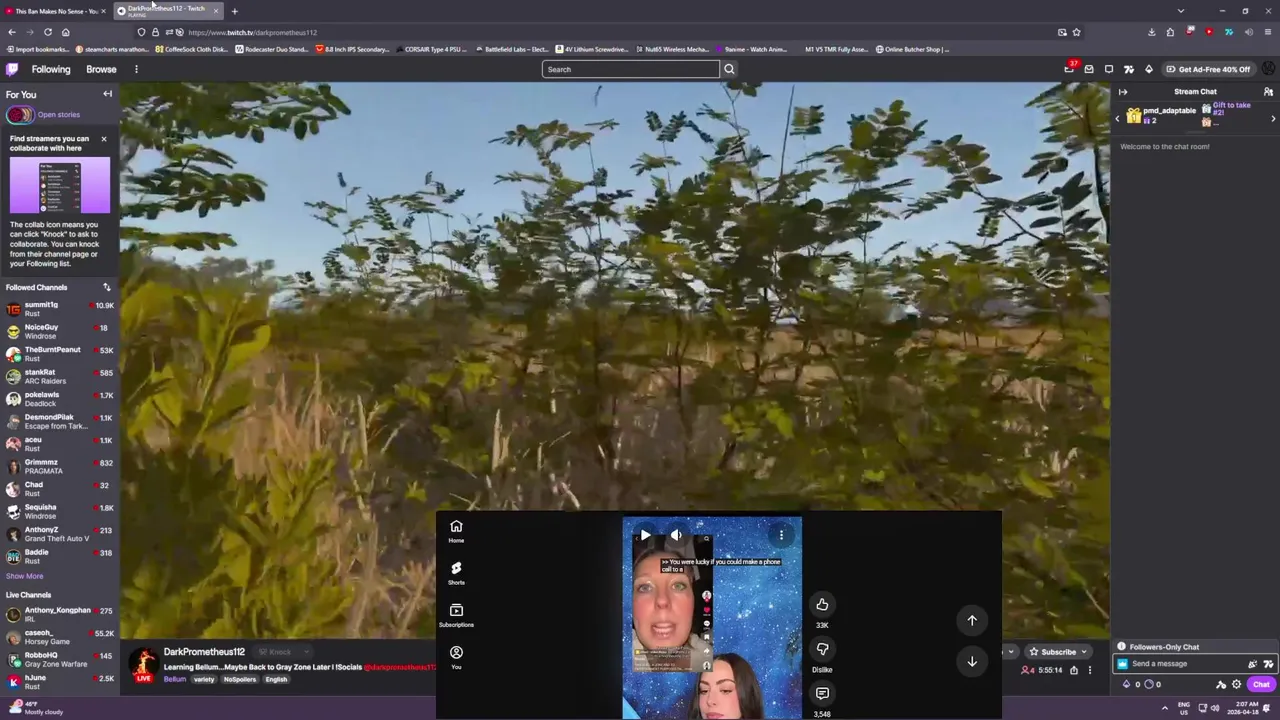
Task: Run search with the magnifier button
Action: (x=729, y=69)
